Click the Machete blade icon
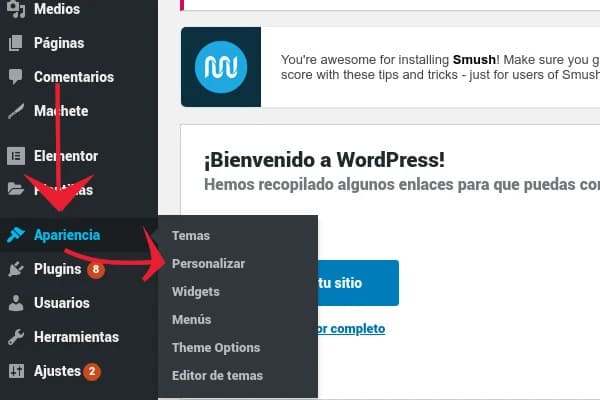Image resolution: width=600 pixels, height=400 pixels. click(x=16, y=111)
